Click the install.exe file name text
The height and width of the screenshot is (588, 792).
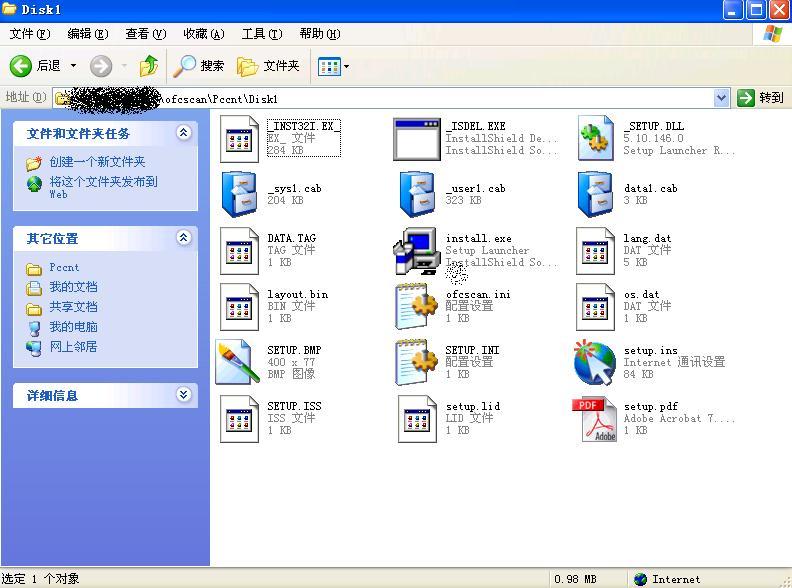[x=478, y=238]
